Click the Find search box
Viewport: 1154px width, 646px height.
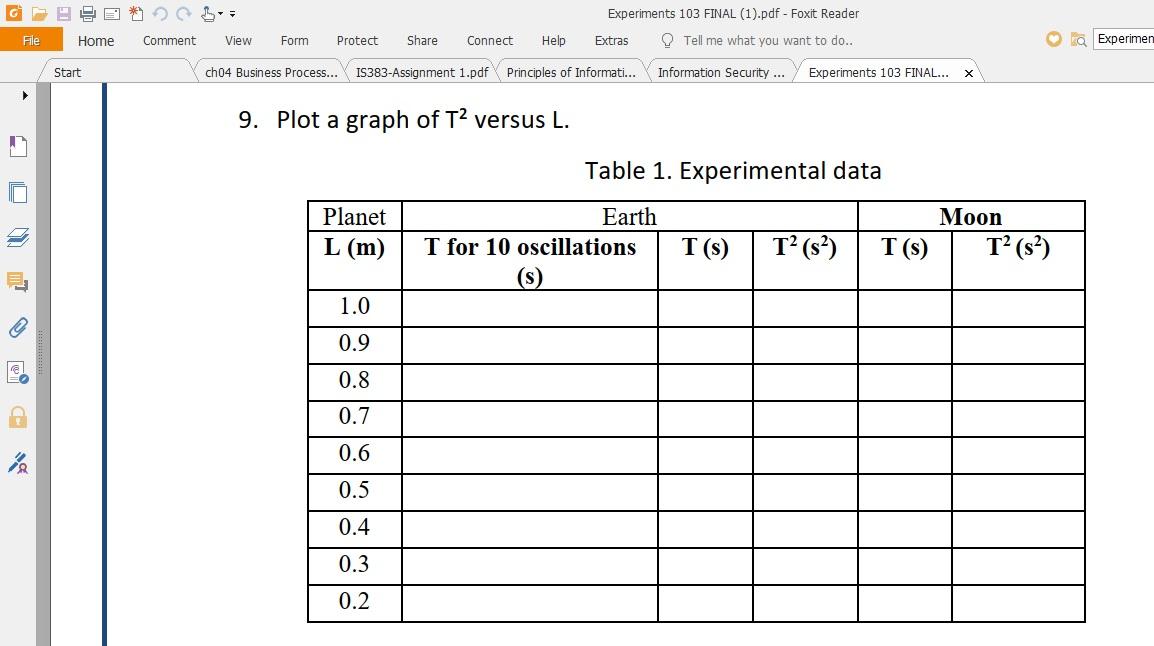[x=1124, y=39]
